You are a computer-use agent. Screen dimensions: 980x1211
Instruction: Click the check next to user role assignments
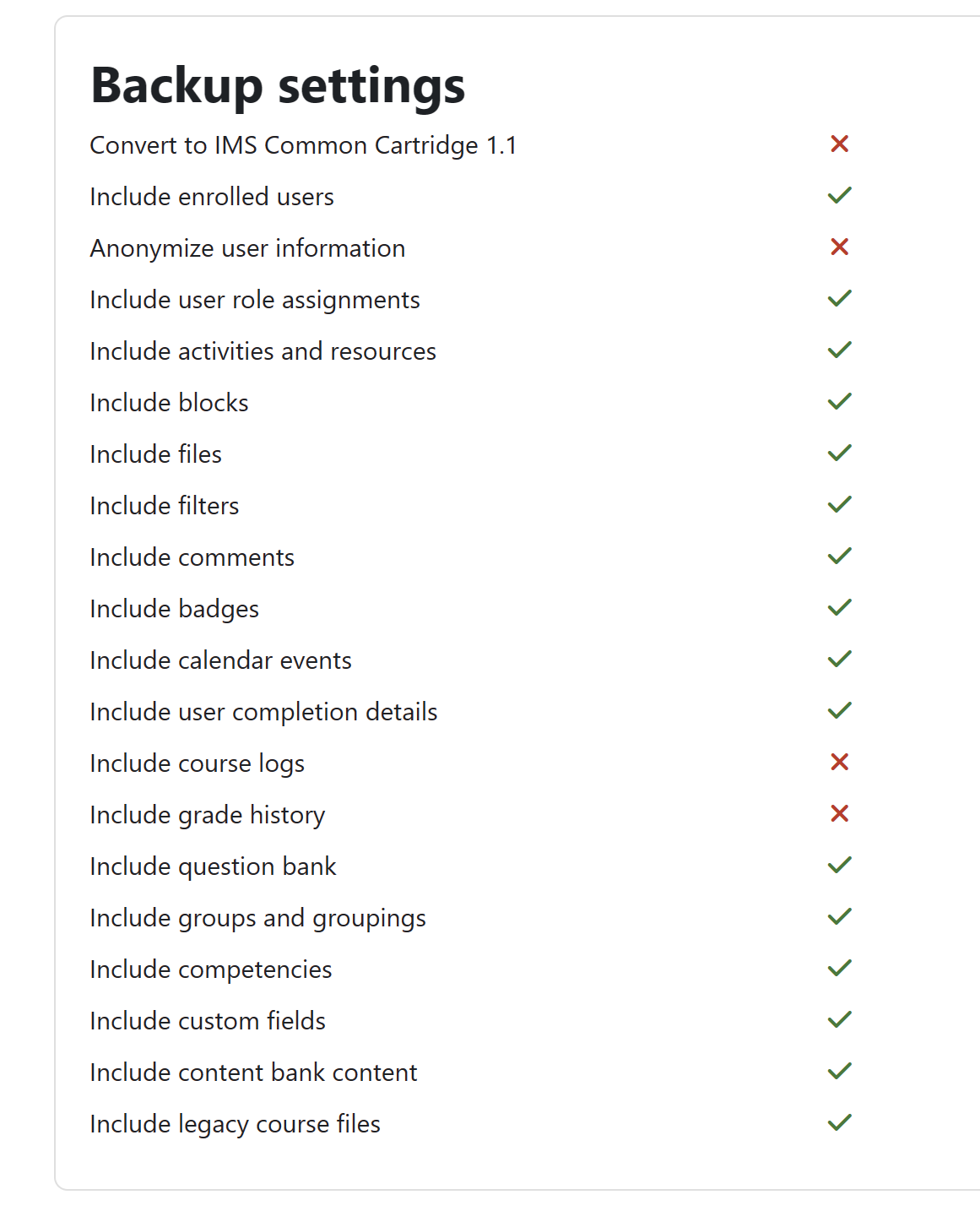840,298
